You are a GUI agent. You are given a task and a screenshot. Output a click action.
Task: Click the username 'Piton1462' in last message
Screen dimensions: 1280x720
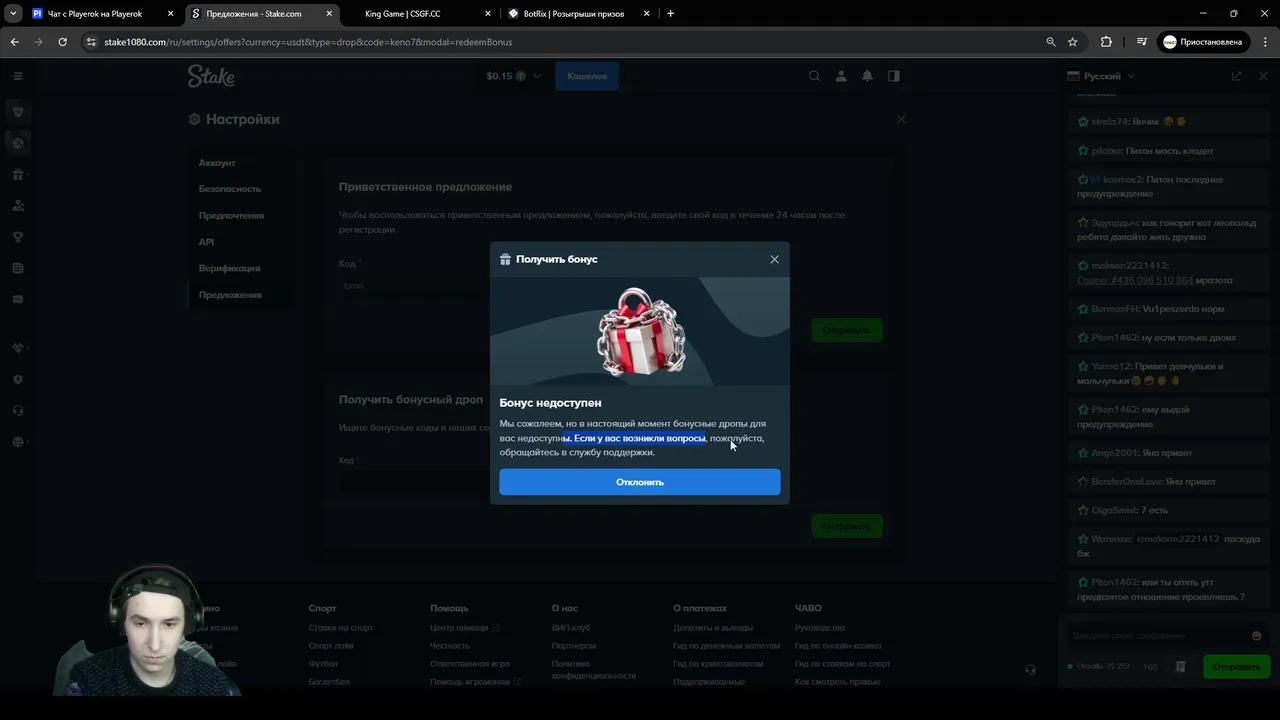click(1114, 582)
